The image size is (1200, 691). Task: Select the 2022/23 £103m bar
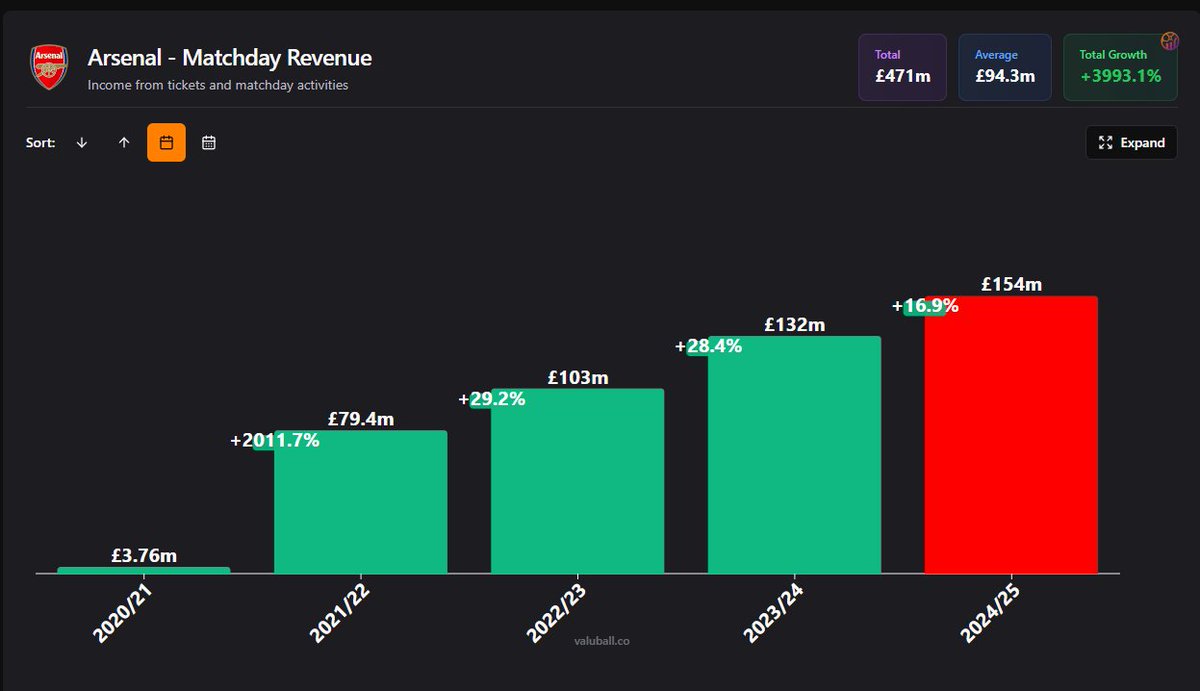577,481
